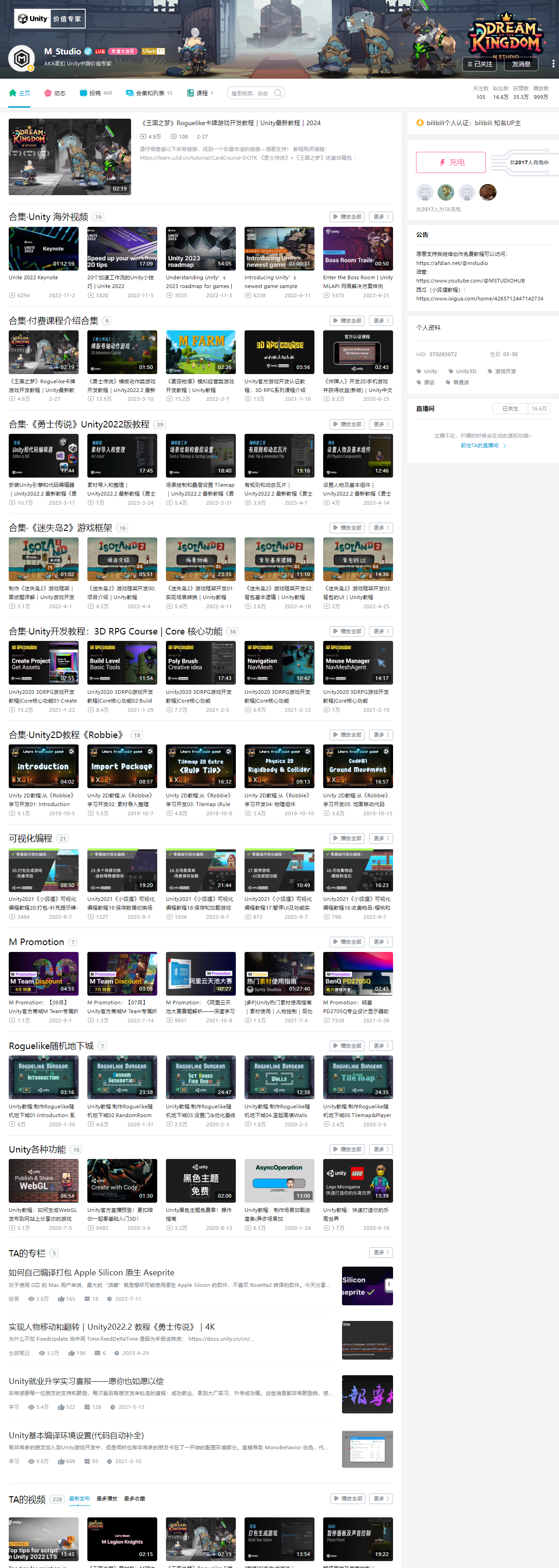Click the orange lightning verification icon
559x1568 pixels.
click(x=420, y=123)
